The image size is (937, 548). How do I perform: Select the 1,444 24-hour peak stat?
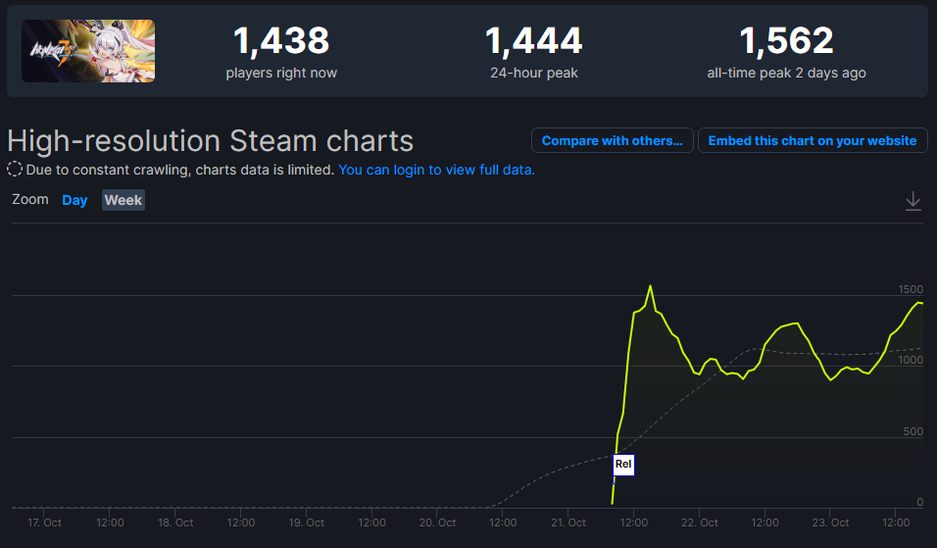point(534,41)
